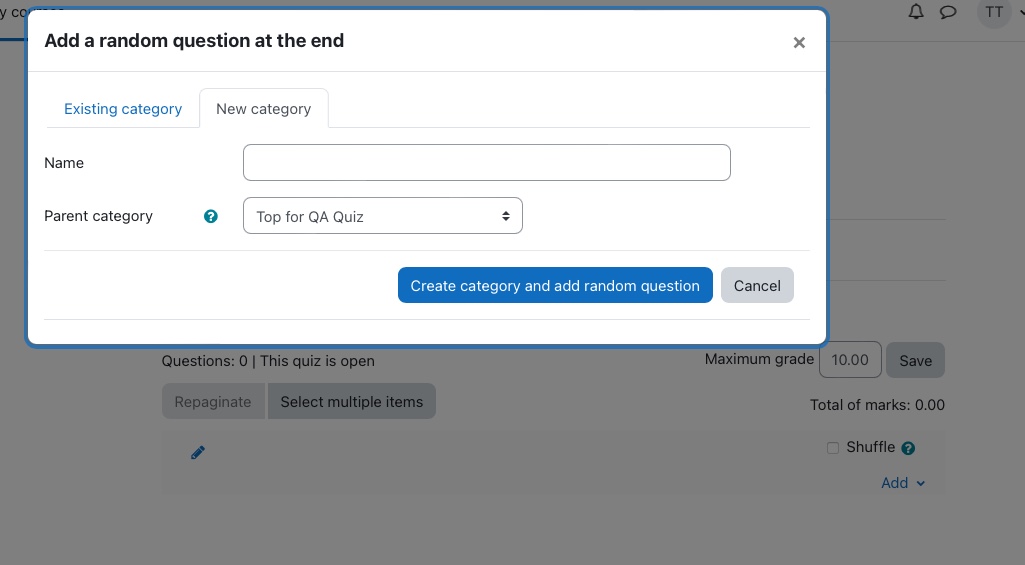Toggle the Shuffle checkbox
The width and height of the screenshot is (1025, 565).
pyautogui.click(x=833, y=448)
